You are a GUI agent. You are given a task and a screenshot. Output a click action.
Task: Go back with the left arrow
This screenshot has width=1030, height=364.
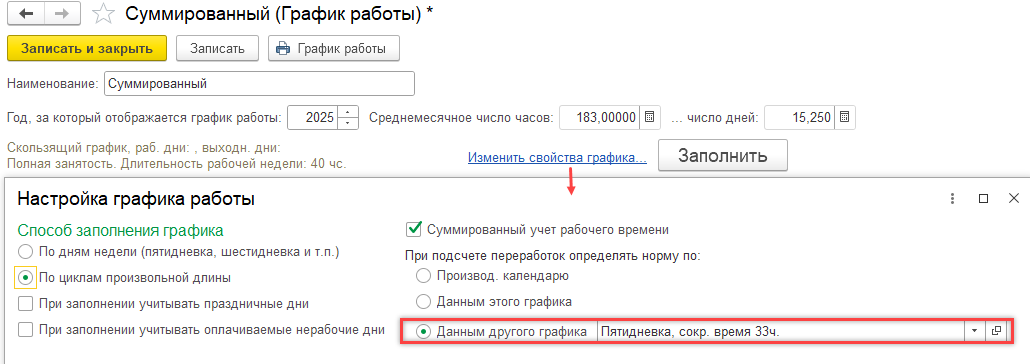(x=25, y=13)
